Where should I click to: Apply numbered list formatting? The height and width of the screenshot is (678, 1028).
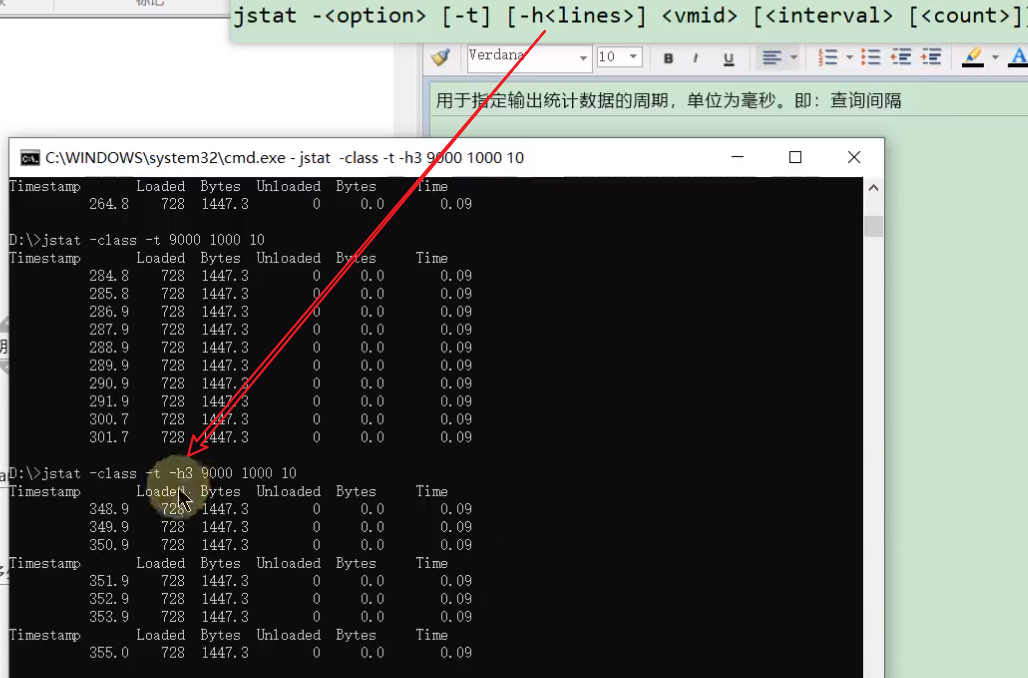pos(828,58)
